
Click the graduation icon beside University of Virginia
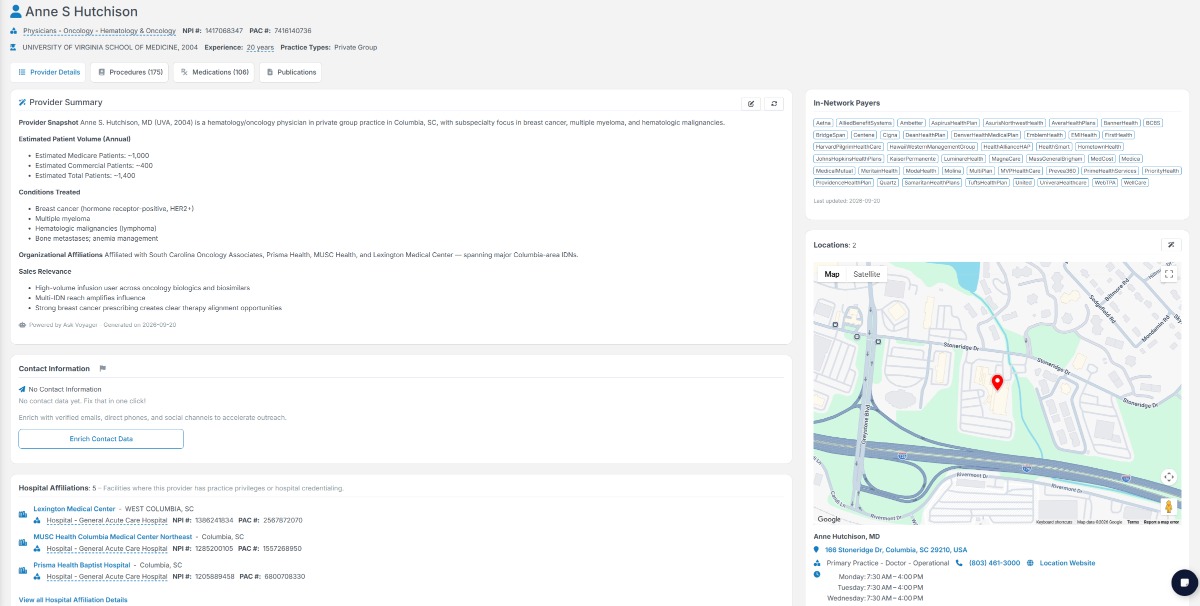pos(14,47)
